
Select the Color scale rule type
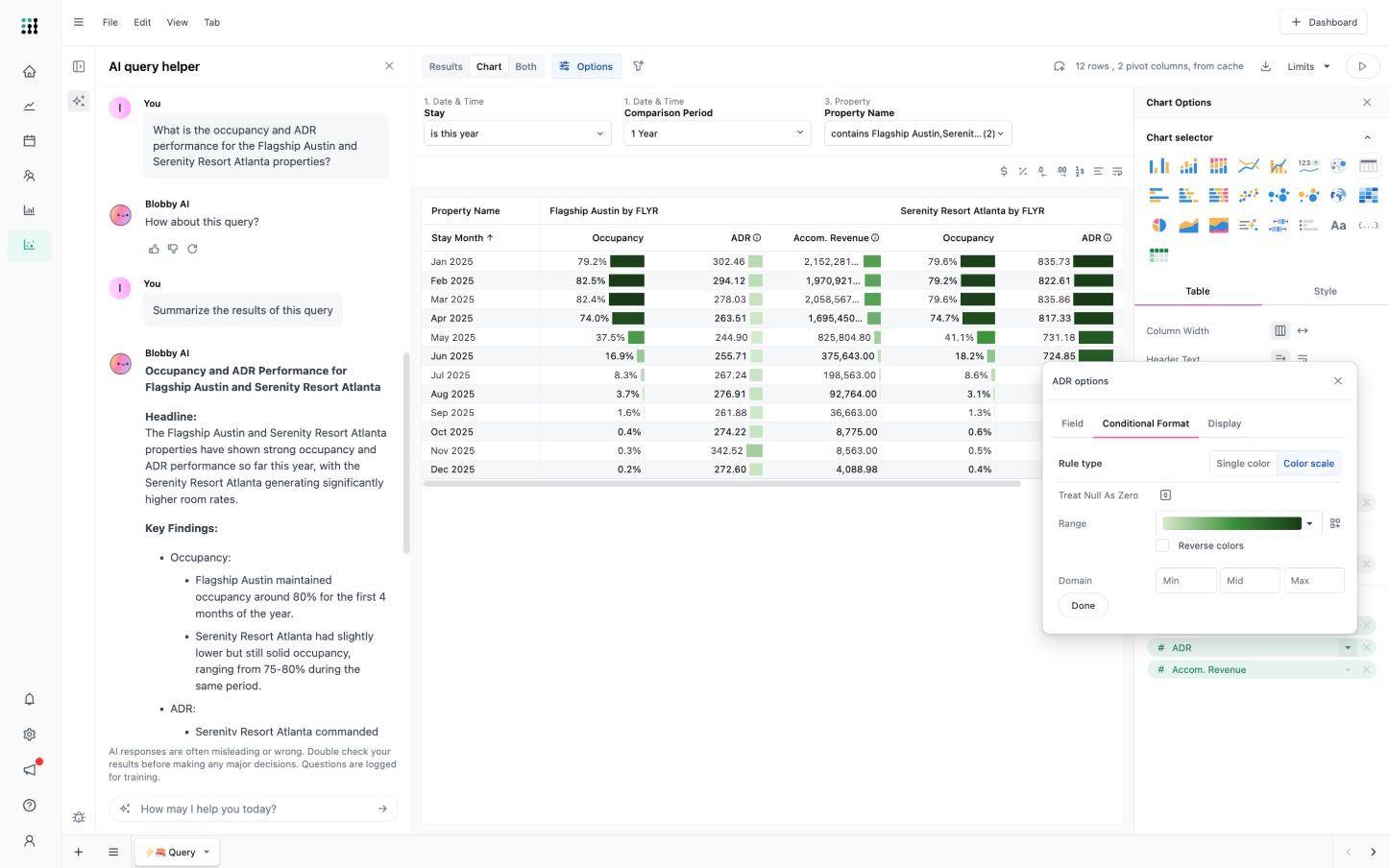1308,464
